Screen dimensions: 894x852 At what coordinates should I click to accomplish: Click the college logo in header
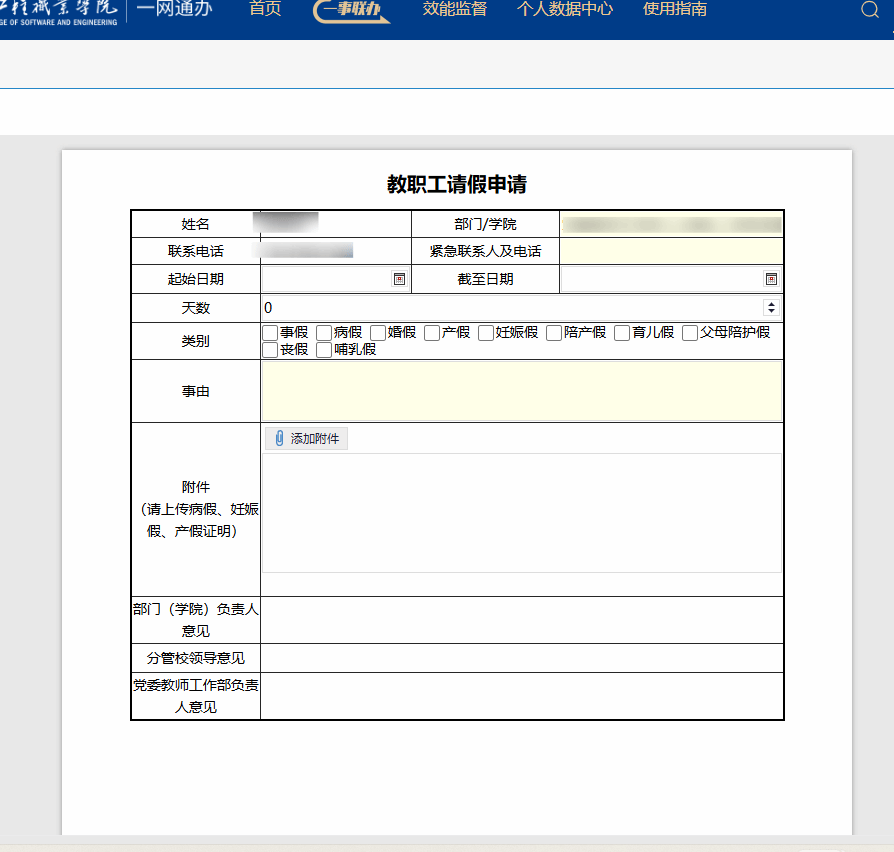pyautogui.click(x=60, y=10)
